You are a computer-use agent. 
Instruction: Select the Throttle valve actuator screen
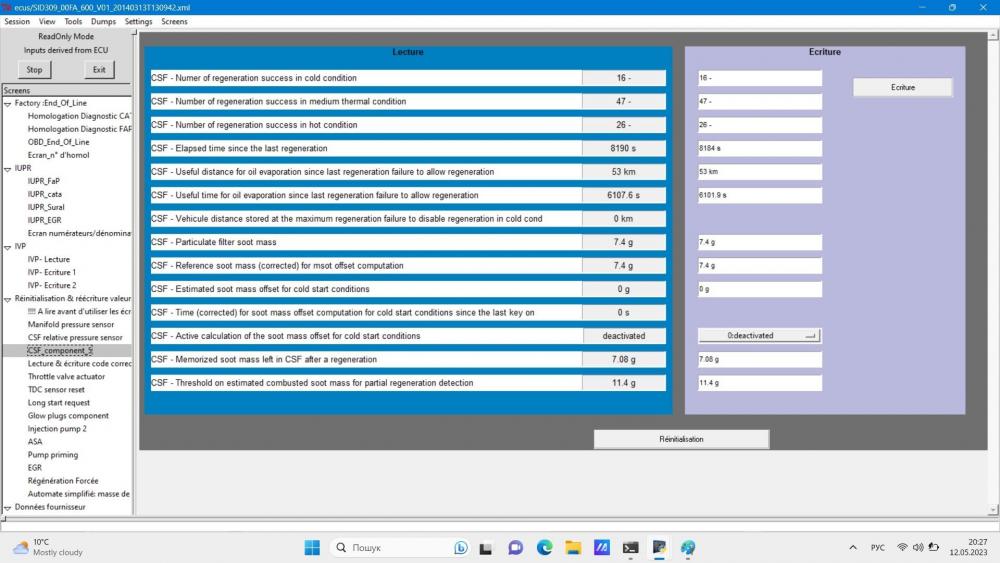click(66, 377)
